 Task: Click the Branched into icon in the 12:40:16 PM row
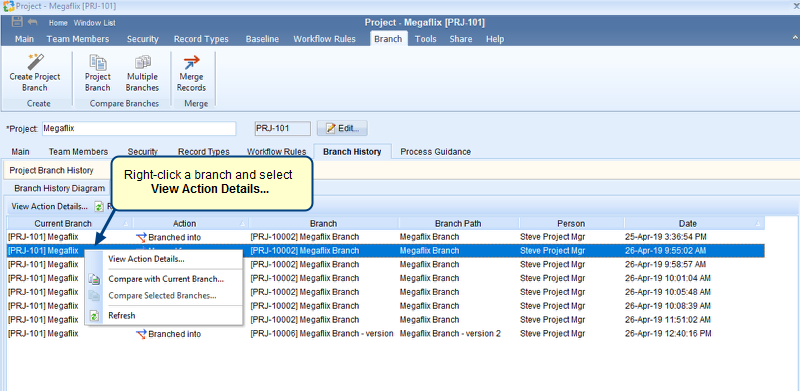click(x=141, y=334)
